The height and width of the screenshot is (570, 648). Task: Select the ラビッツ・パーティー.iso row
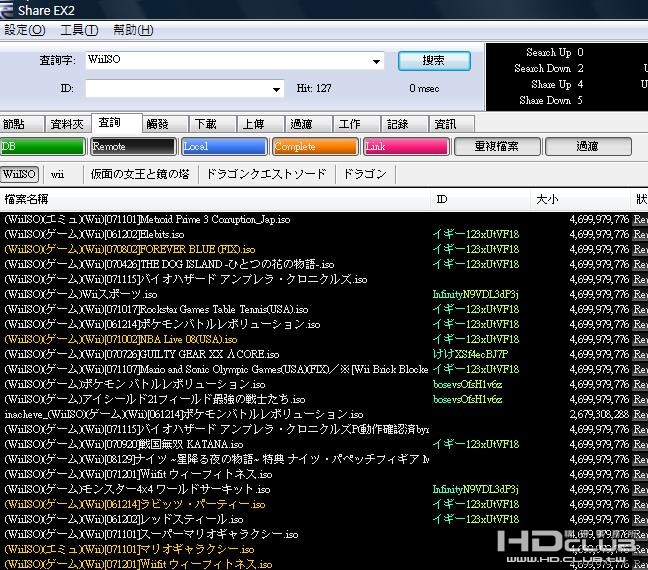point(324,504)
